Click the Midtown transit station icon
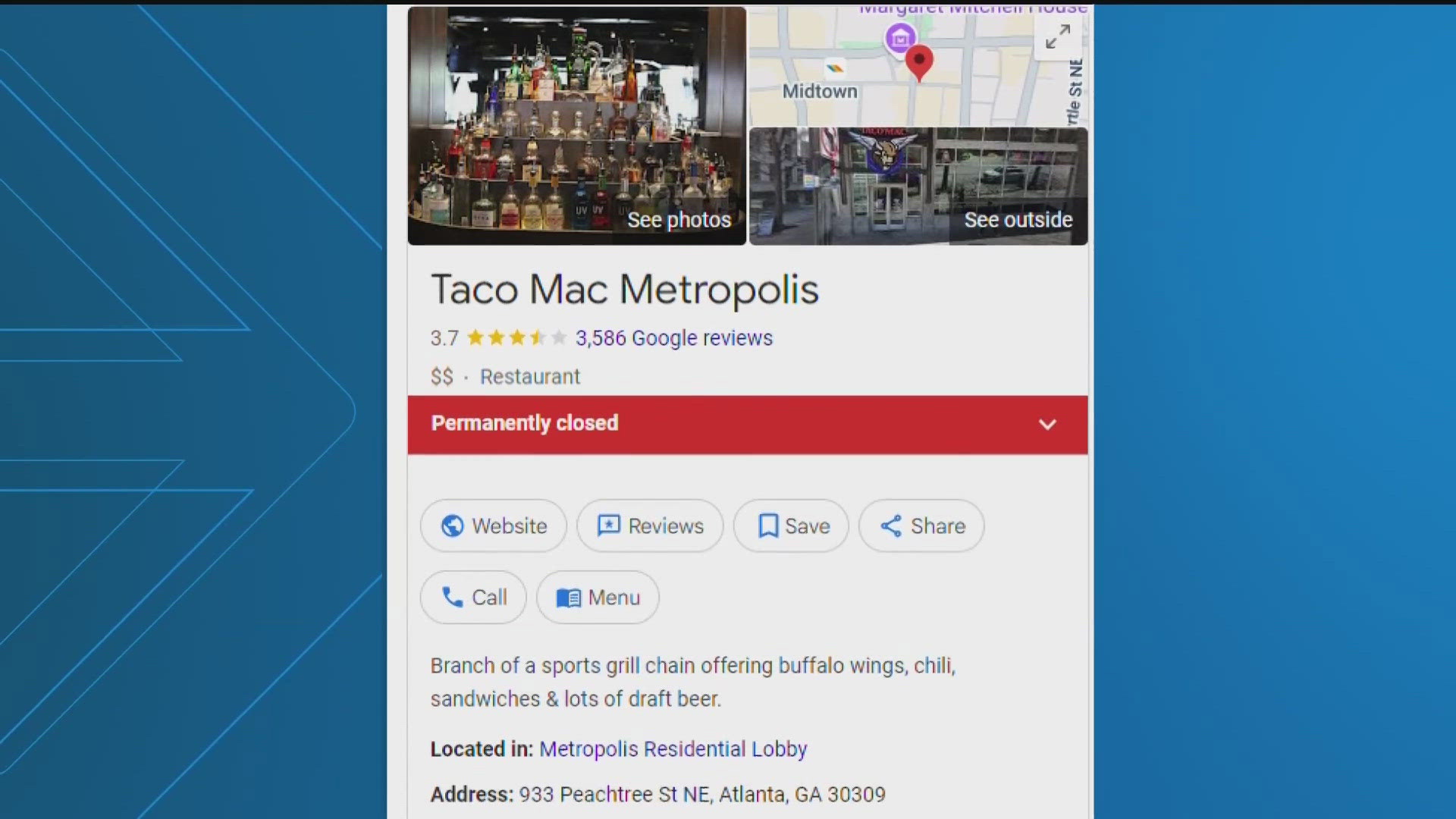Viewport: 1456px width, 819px height. (835, 68)
